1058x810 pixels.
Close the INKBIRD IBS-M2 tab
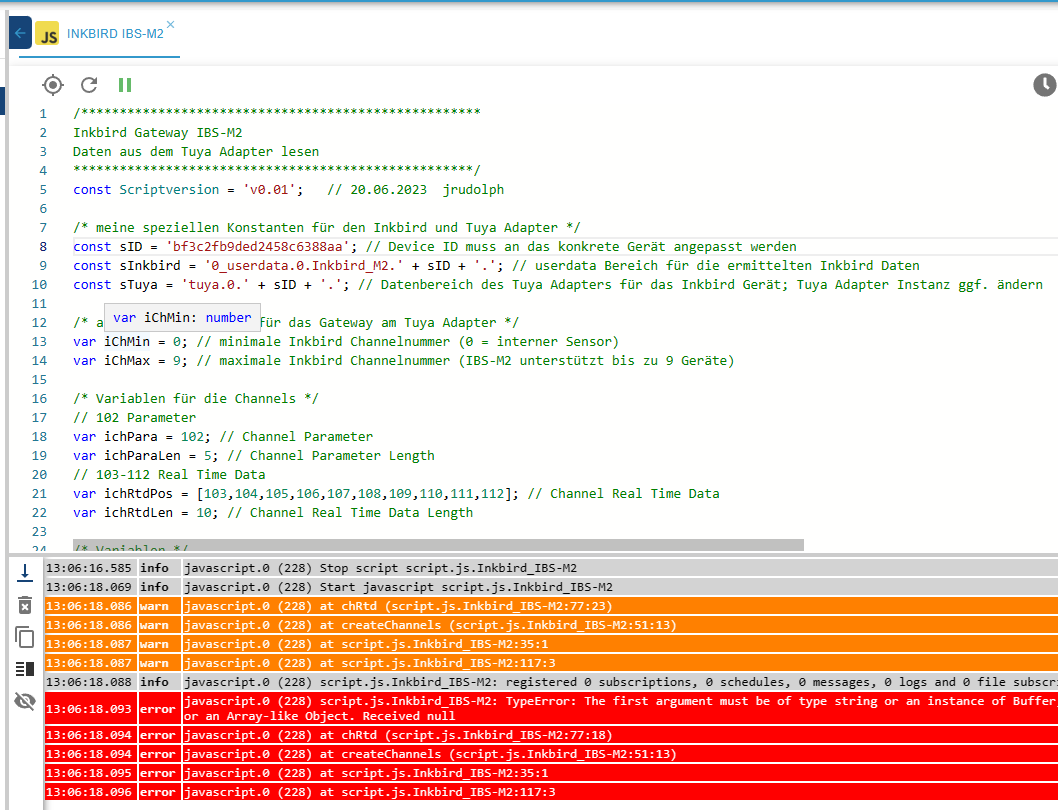coord(171,24)
